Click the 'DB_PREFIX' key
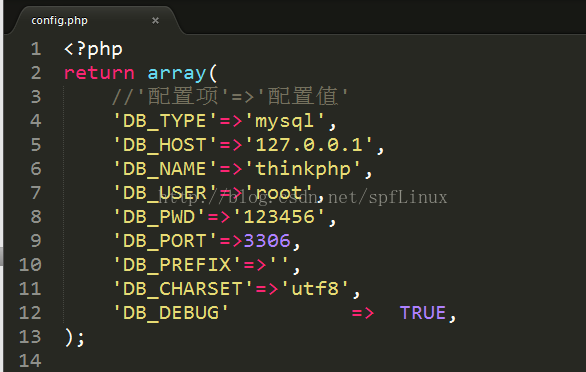Screen dimensions: 586x372 177,265
